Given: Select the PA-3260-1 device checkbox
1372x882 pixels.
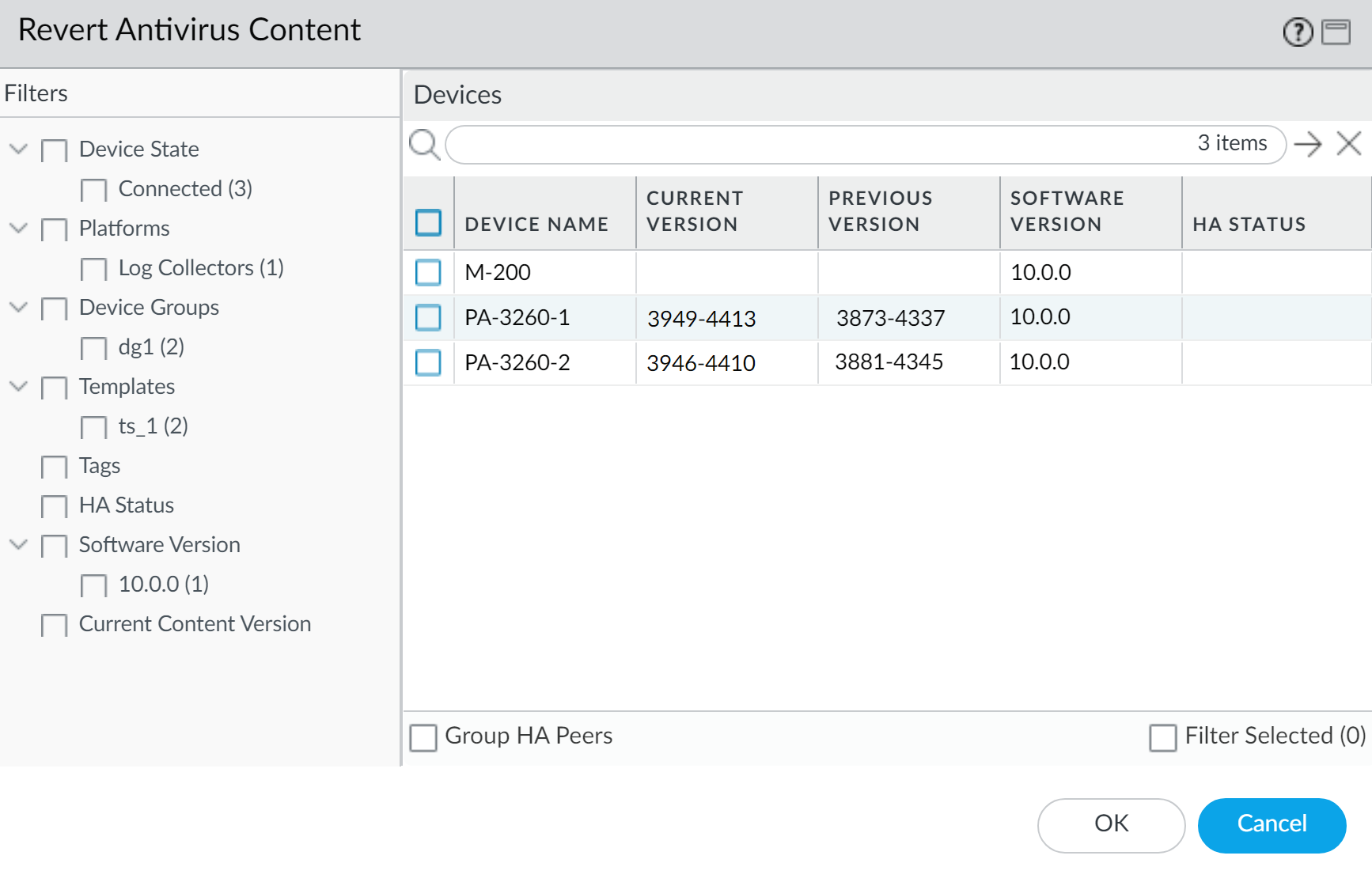Looking at the screenshot, I should [428, 318].
